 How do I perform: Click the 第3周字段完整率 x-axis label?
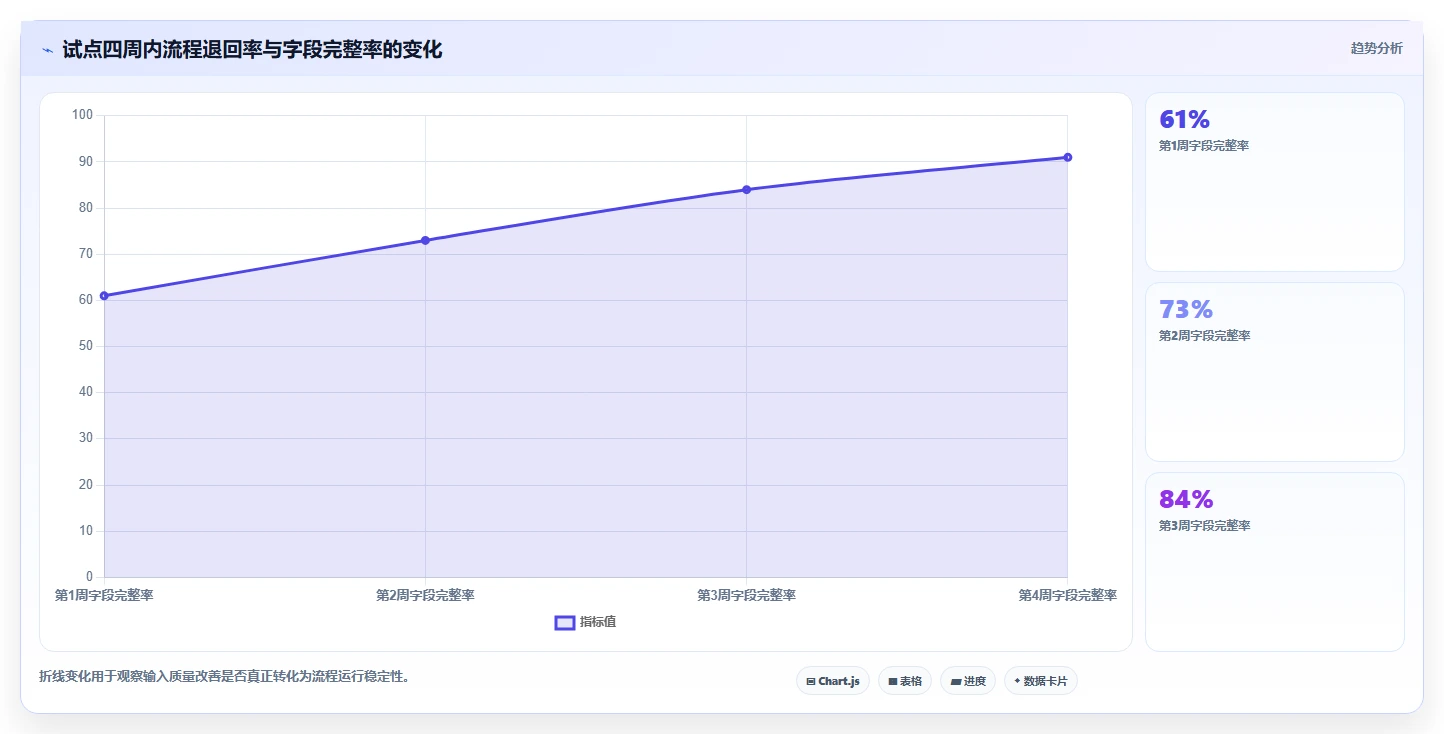coord(746,595)
